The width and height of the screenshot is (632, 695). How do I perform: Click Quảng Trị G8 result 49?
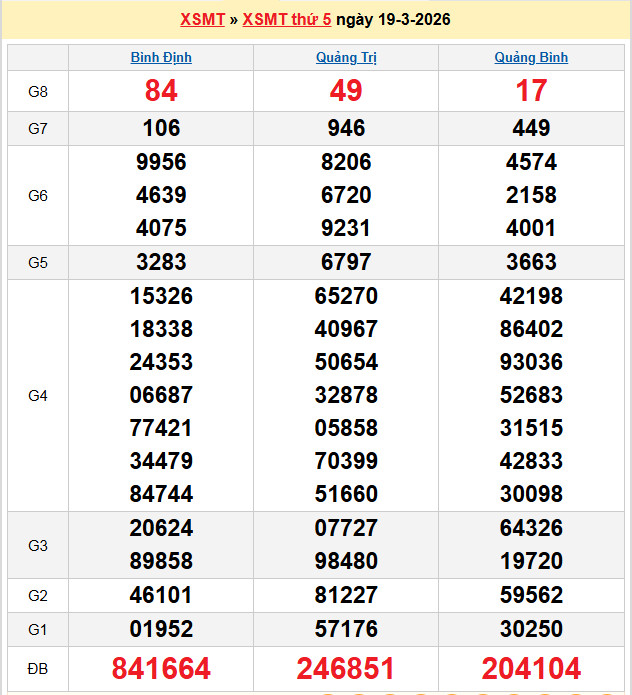click(x=346, y=92)
